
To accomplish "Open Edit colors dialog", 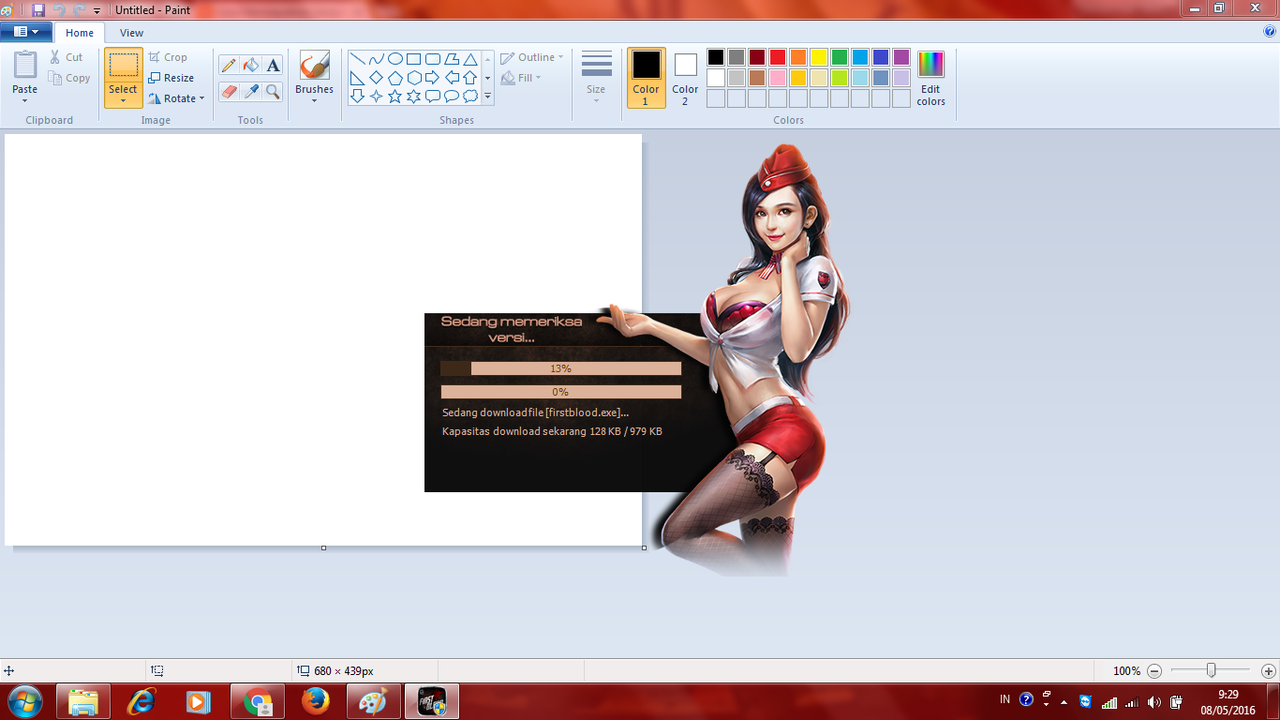I will click(930, 78).
